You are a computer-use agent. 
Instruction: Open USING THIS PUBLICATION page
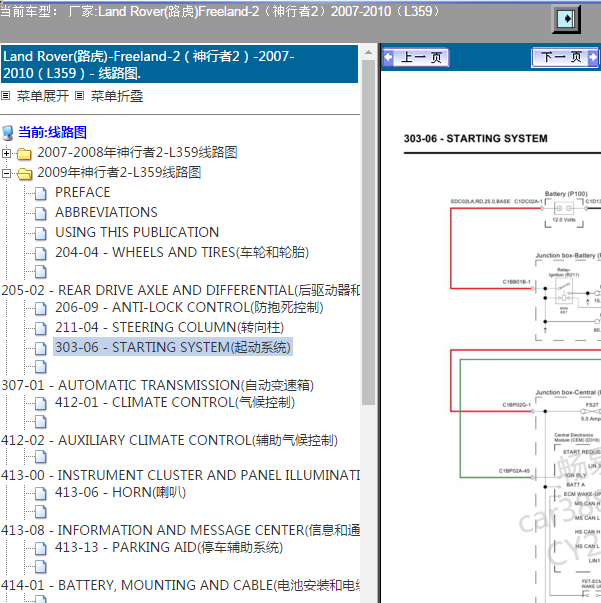click(x=137, y=232)
